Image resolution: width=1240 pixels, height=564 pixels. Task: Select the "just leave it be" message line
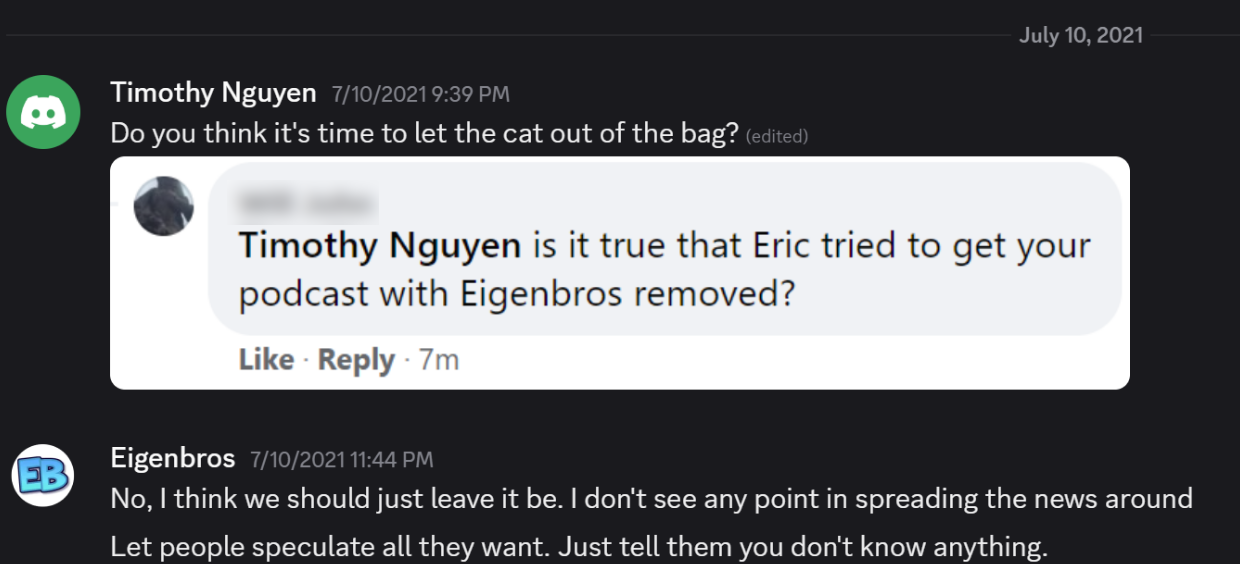(x=651, y=498)
